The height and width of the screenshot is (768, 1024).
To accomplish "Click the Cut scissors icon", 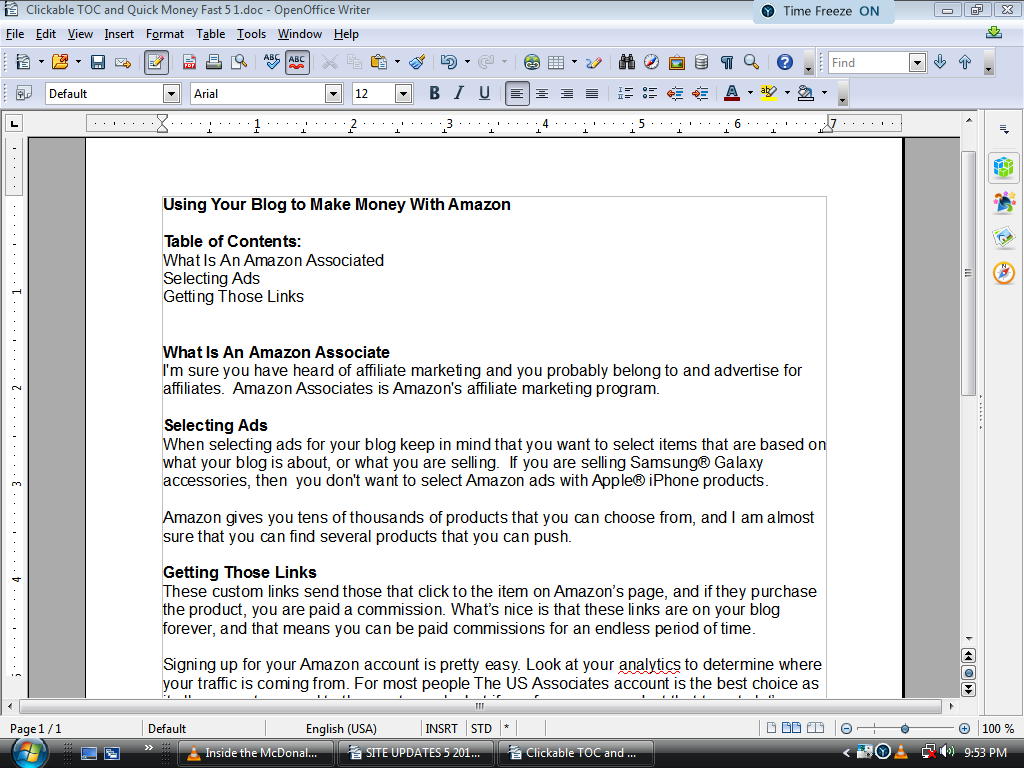I will (330, 62).
